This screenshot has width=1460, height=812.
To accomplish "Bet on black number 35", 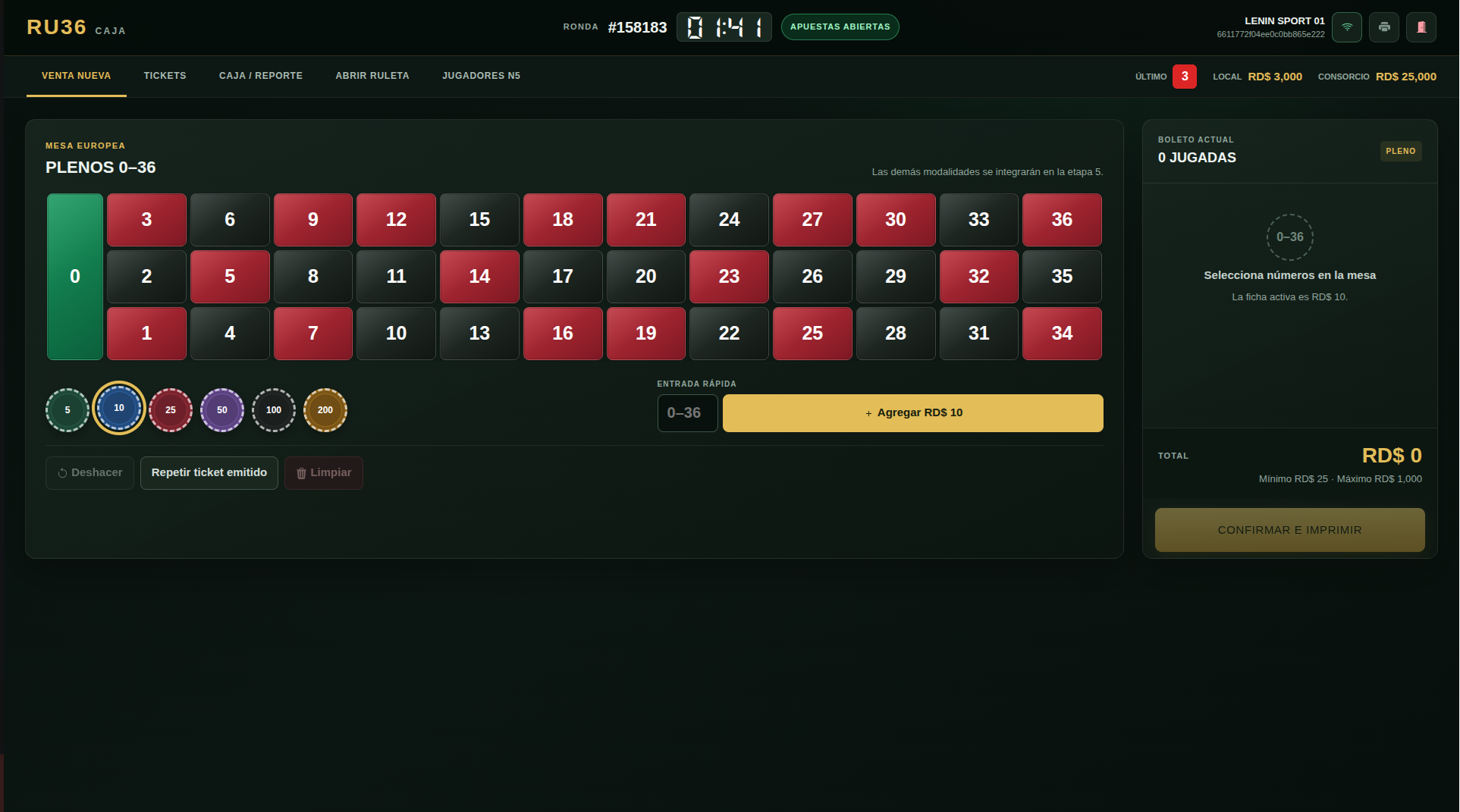I will click(1062, 277).
